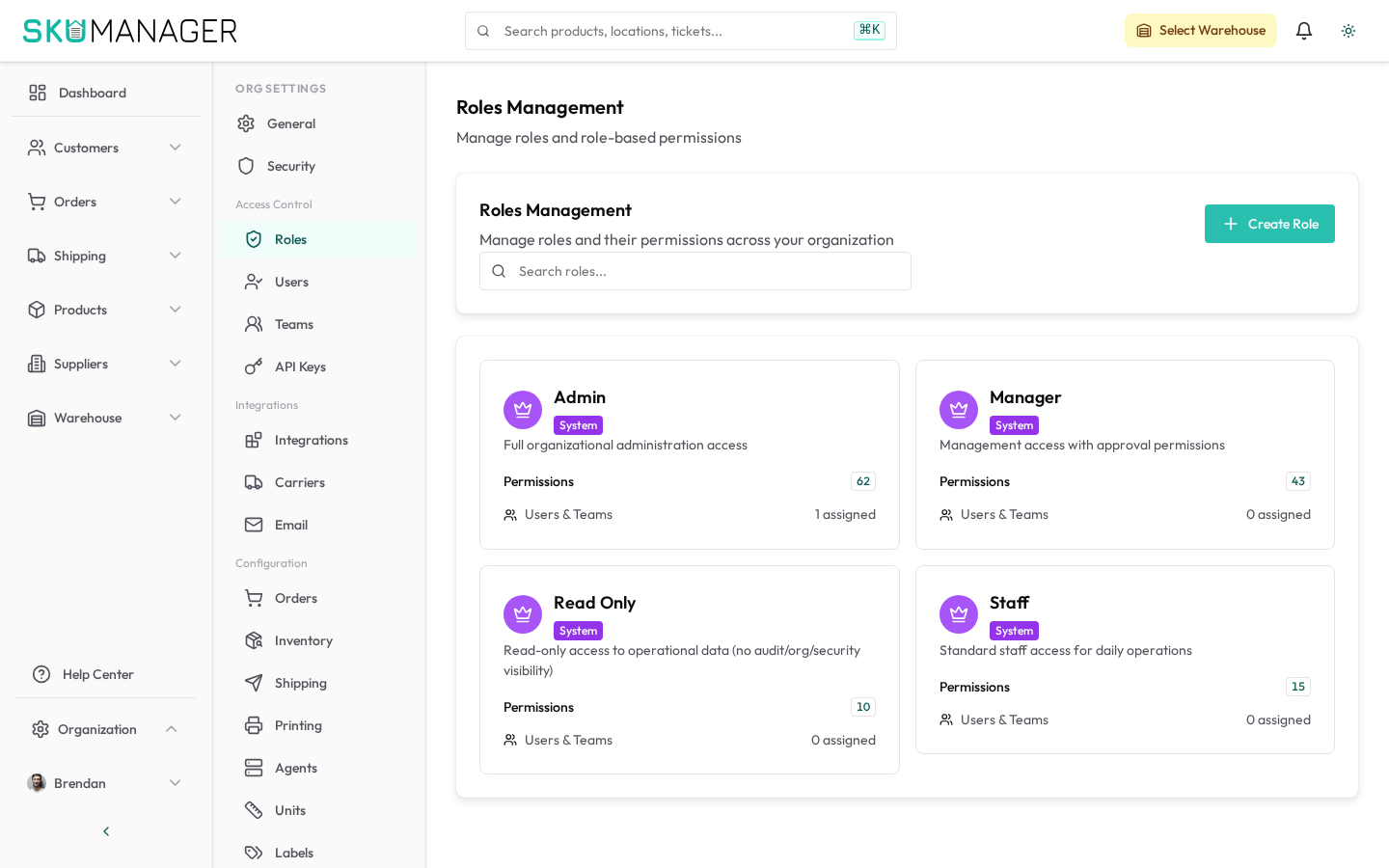The image size is (1389, 868).
Task: Click 'Standard staff access for daily operations' text
Action: (1066, 651)
